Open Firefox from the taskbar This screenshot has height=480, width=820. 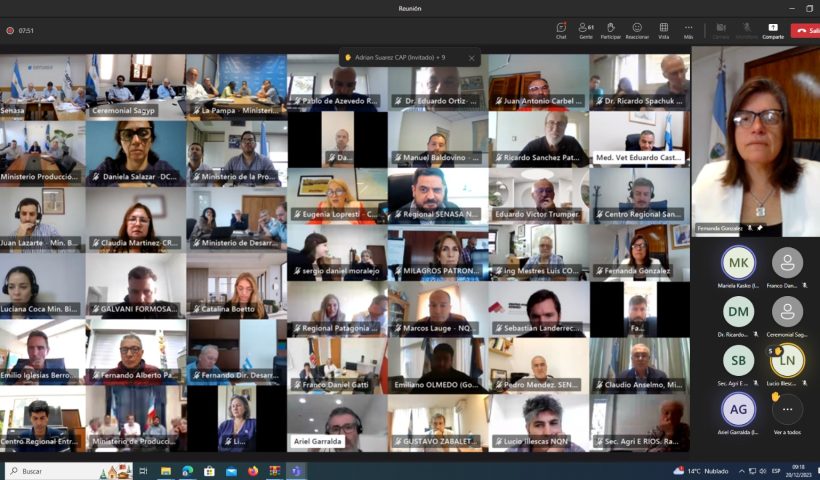(x=253, y=470)
